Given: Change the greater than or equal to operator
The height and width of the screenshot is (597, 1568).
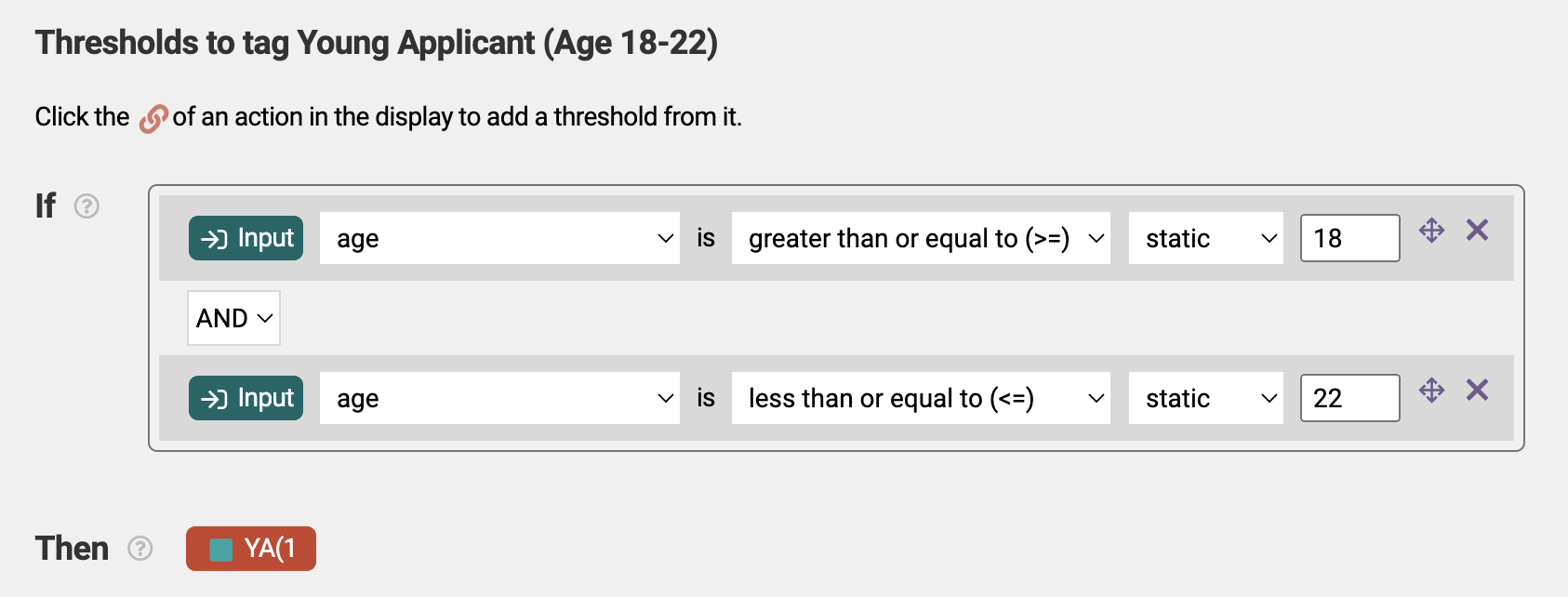Looking at the screenshot, I should coord(921,238).
